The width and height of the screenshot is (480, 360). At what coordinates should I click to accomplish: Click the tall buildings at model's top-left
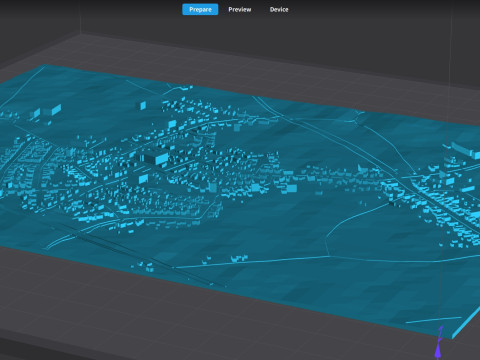[47, 112]
